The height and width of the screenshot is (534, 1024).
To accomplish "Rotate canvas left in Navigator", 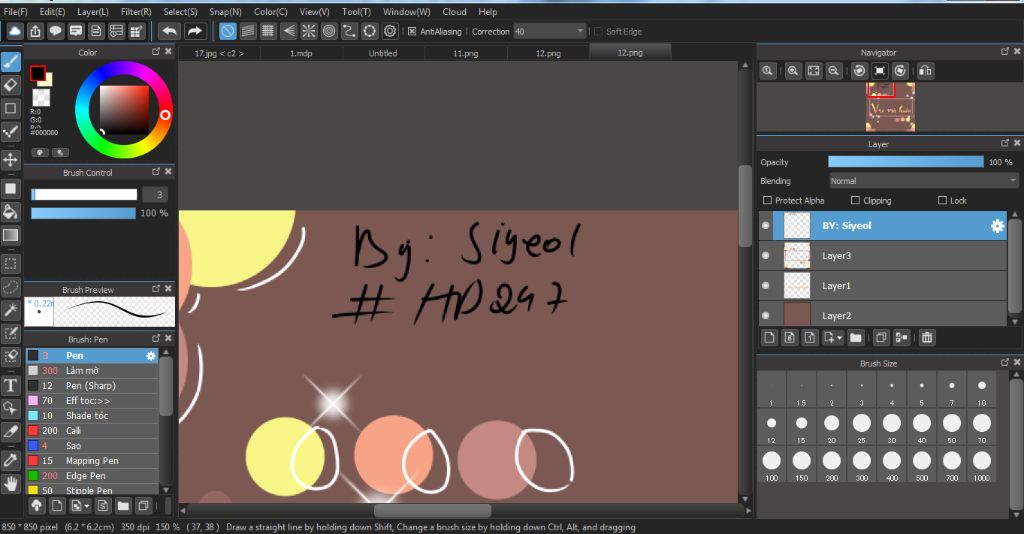I will point(859,71).
